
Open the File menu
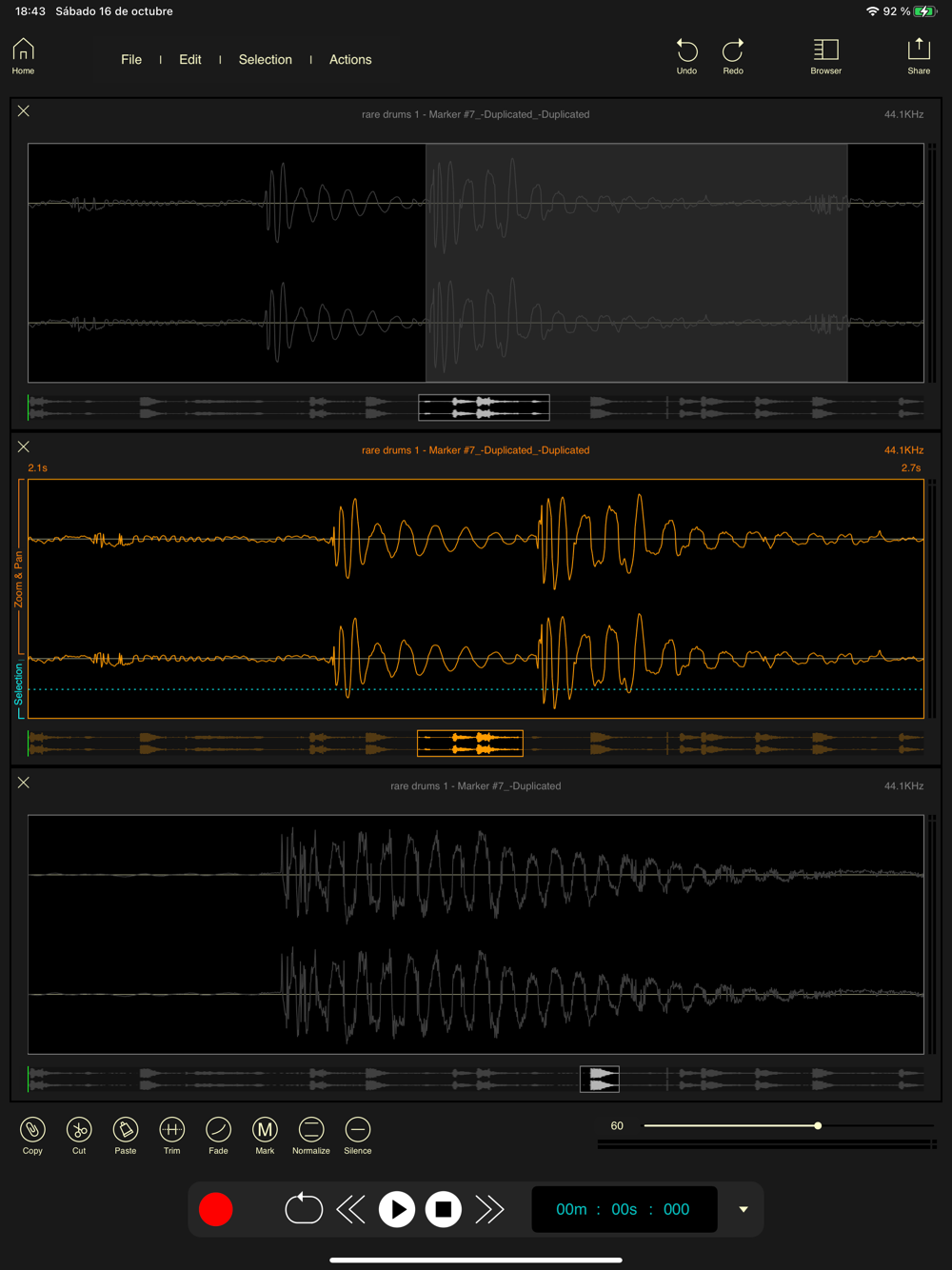(x=131, y=59)
